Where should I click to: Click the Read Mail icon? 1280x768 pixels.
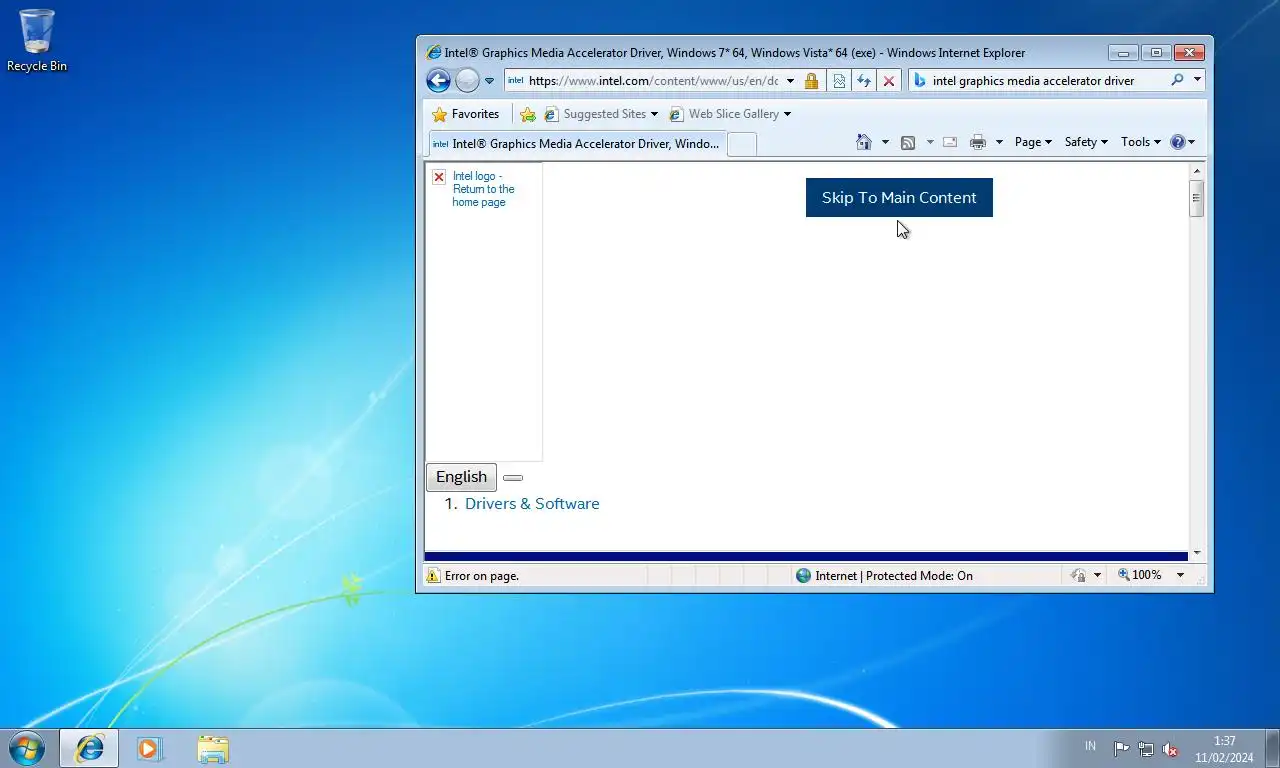click(950, 142)
